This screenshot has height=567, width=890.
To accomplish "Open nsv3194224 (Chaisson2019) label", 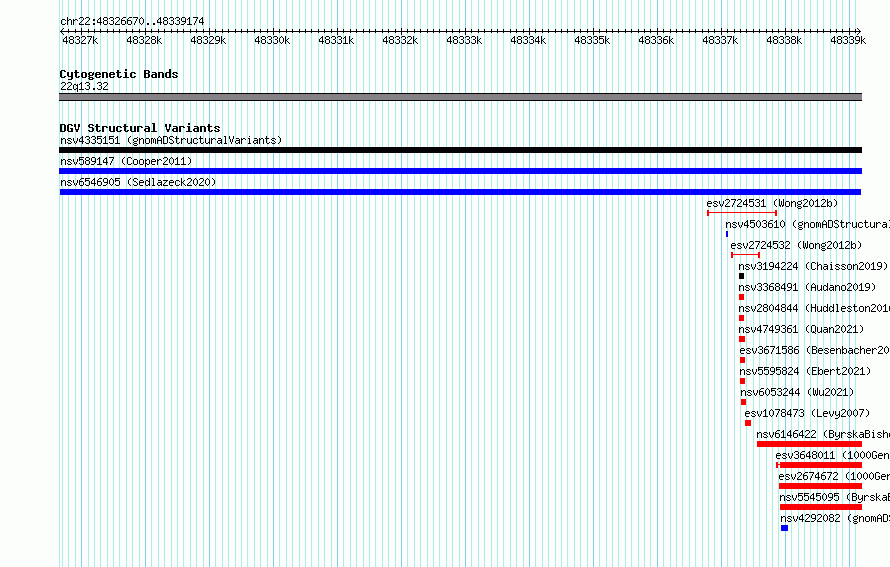I will point(813,266).
